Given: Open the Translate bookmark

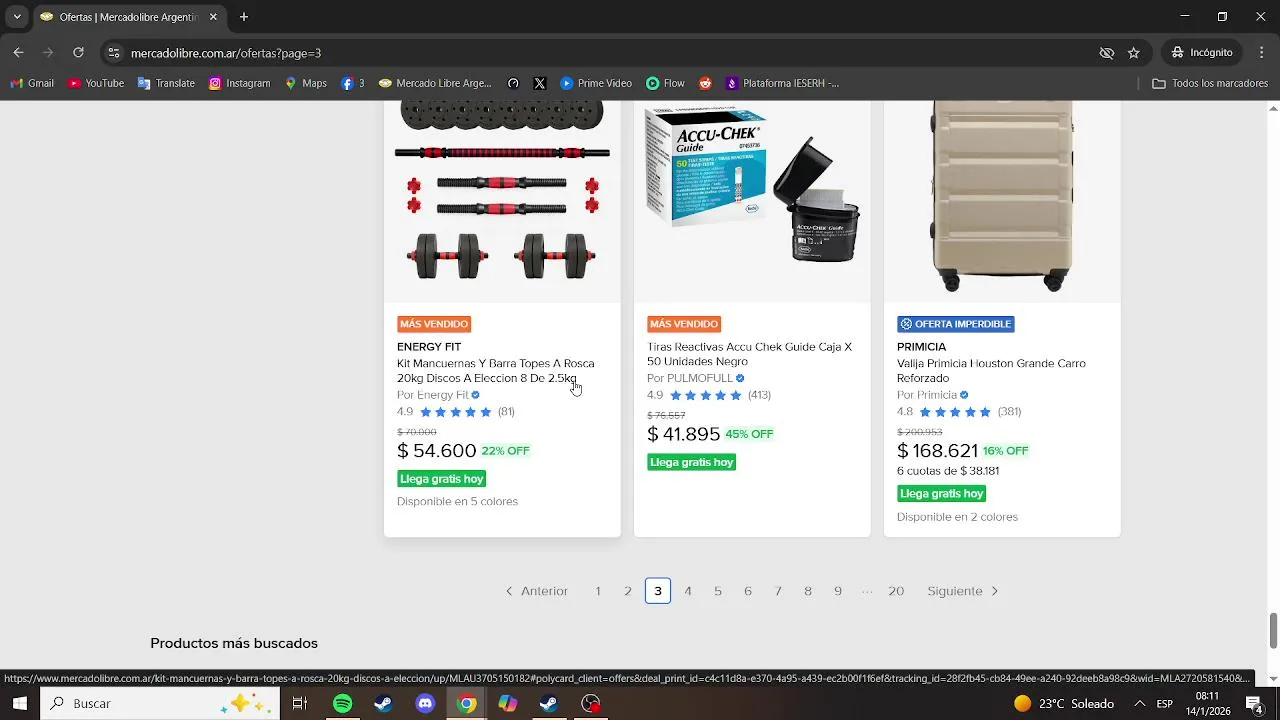Looking at the screenshot, I should click(166, 83).
